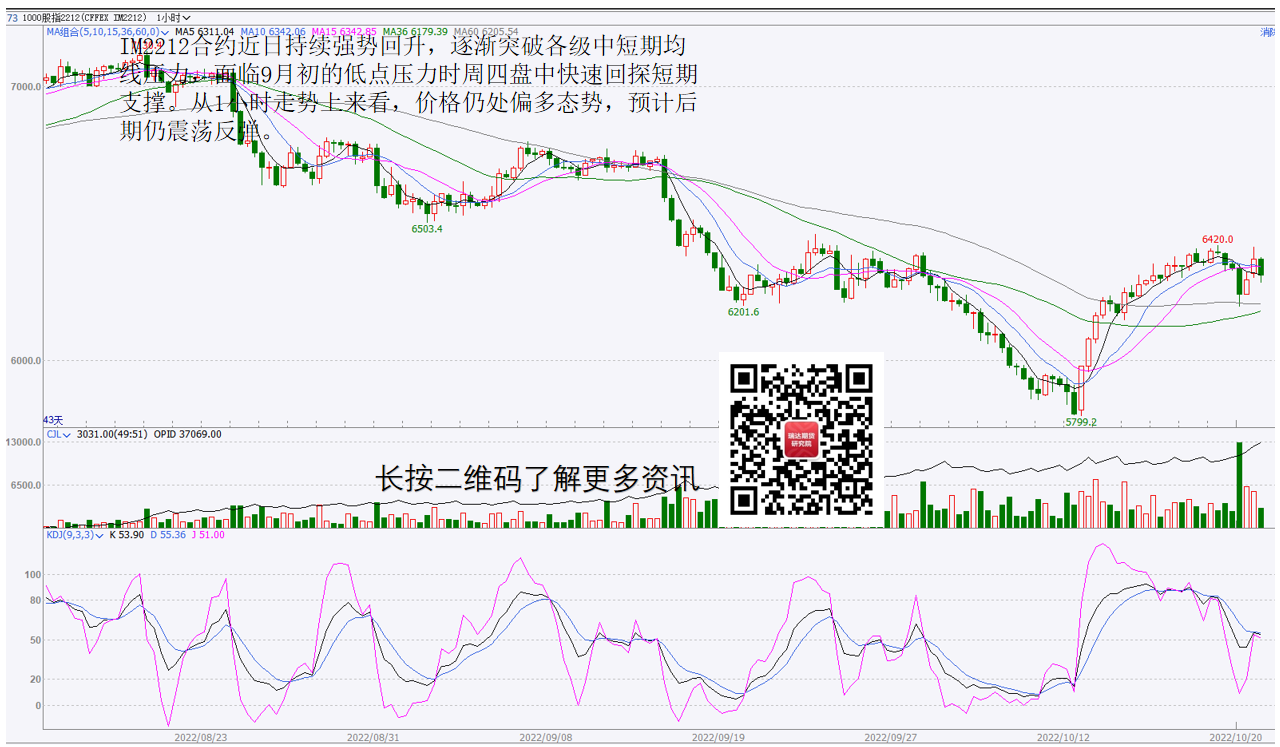
Task: Click the green MA36 legend label
Action: 415,32
